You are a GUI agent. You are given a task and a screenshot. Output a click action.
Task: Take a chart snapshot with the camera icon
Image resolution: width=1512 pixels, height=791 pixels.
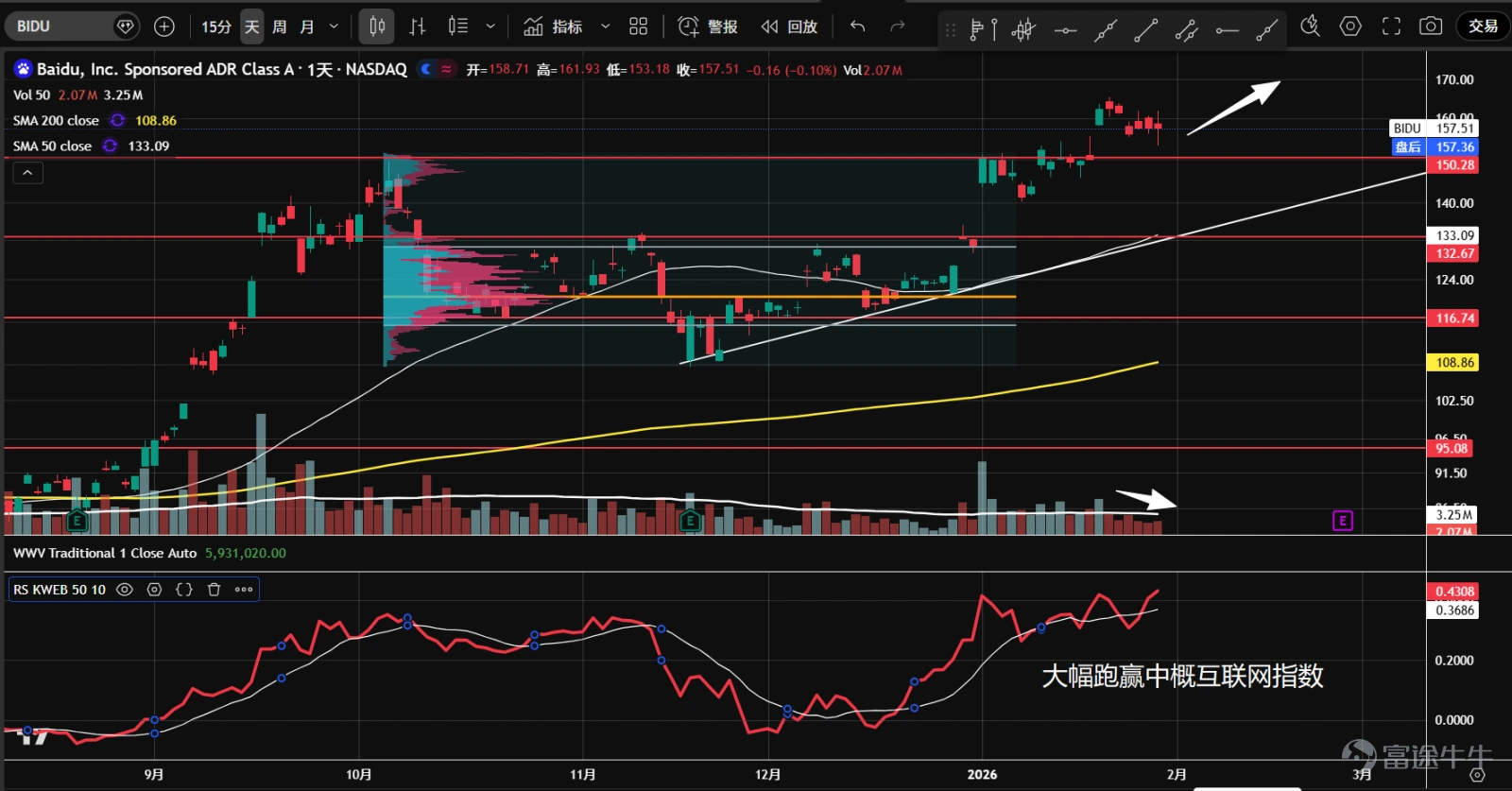[x=1431, y=26]
